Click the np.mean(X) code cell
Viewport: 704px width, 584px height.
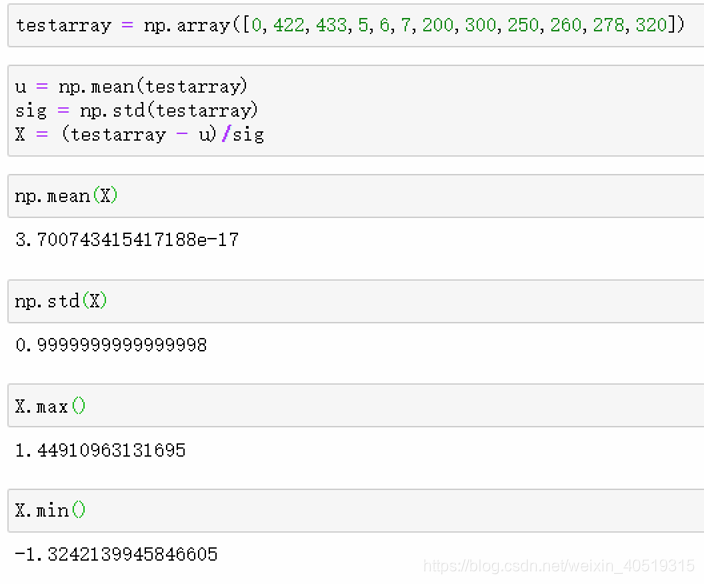coord(356,196)
